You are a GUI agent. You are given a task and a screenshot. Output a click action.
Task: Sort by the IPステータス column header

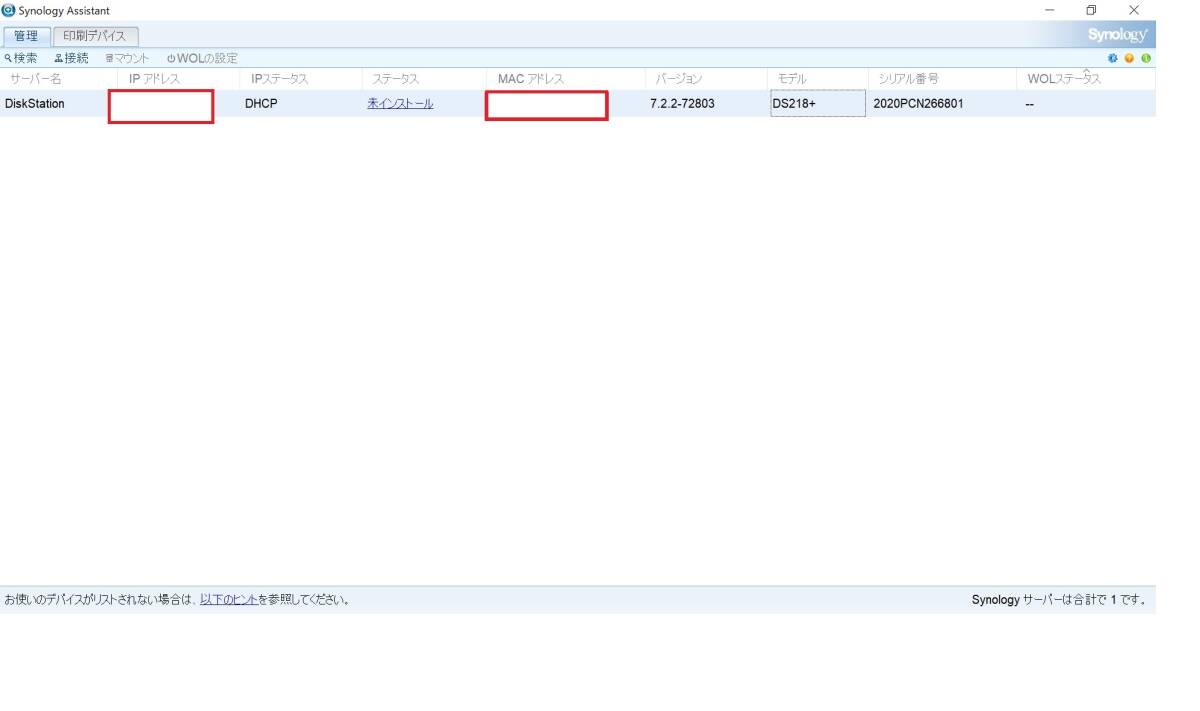click(301, 78)
